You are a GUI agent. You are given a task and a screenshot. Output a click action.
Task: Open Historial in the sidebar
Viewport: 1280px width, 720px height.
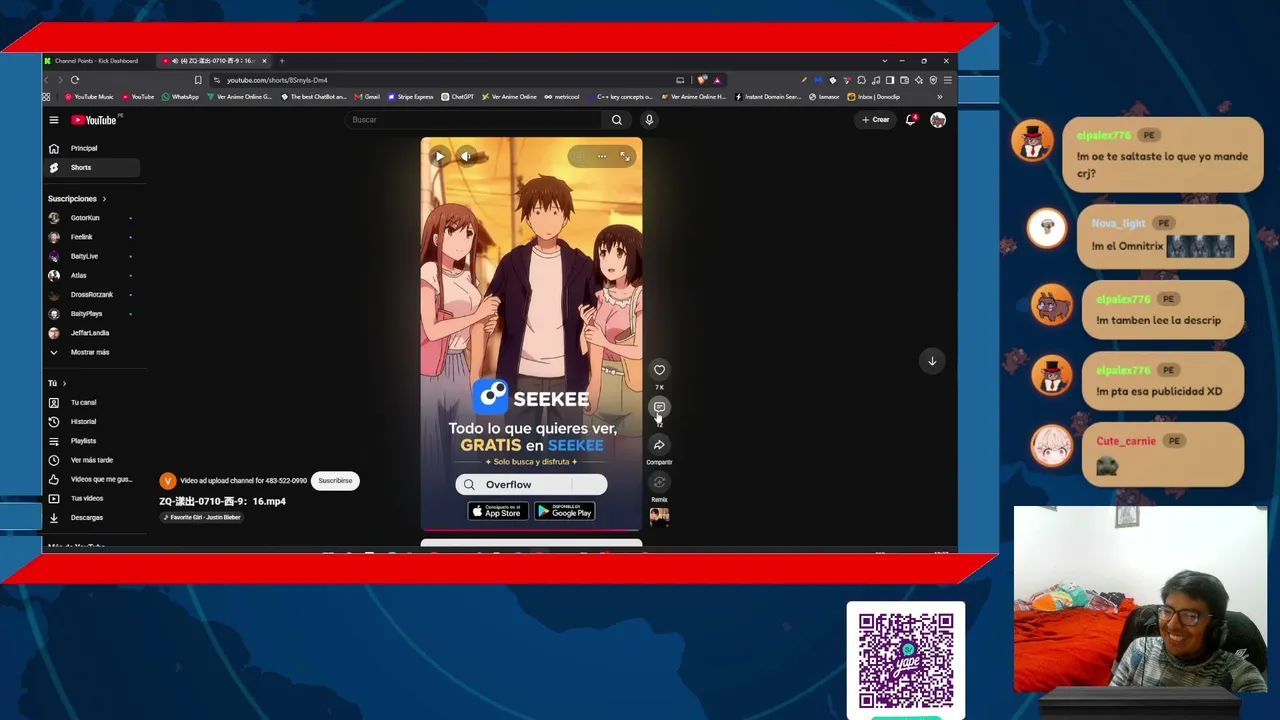(91, 422)
